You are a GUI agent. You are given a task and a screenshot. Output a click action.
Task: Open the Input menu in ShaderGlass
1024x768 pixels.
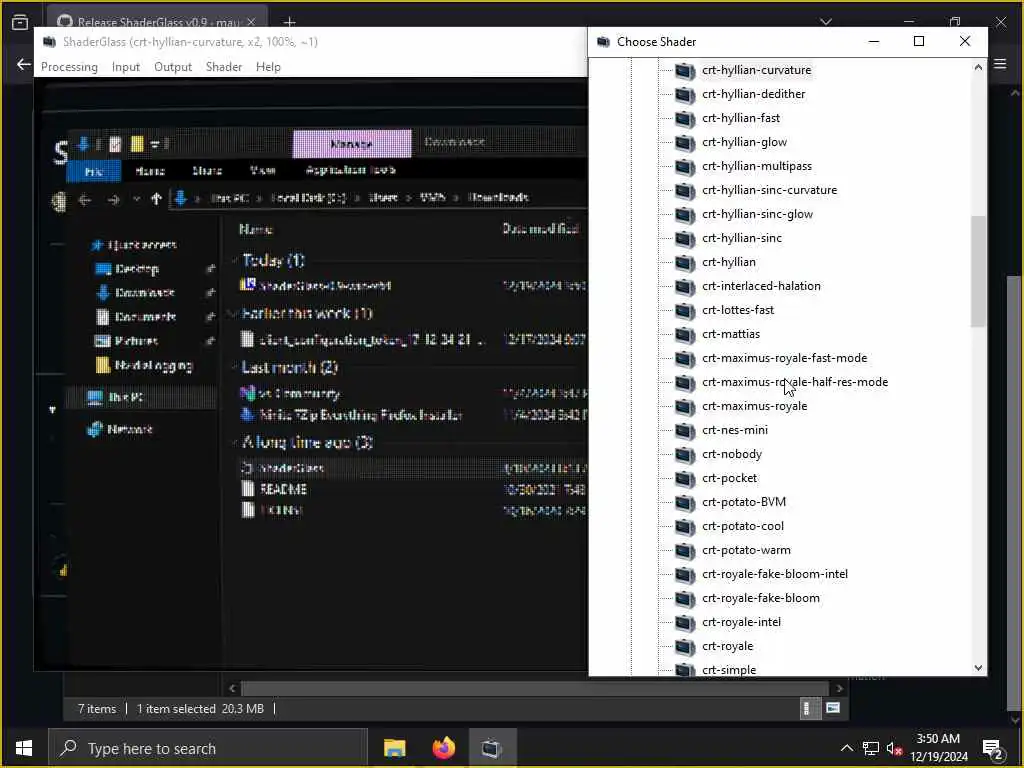(125, 67)
